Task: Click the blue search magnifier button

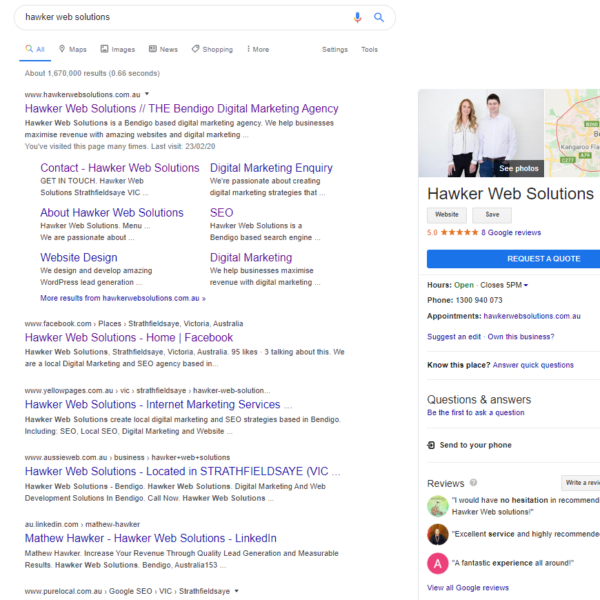Action: (379, 17)
